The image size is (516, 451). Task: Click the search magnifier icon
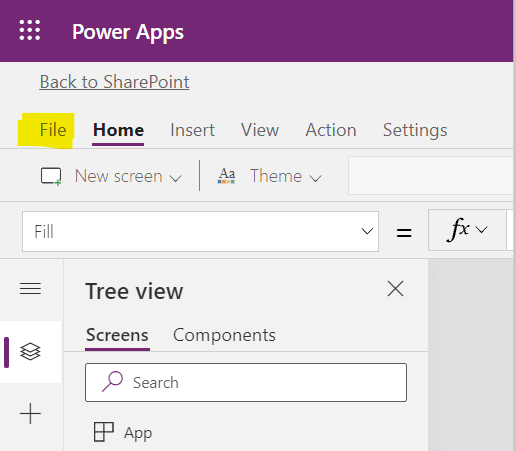coord(112,382)
